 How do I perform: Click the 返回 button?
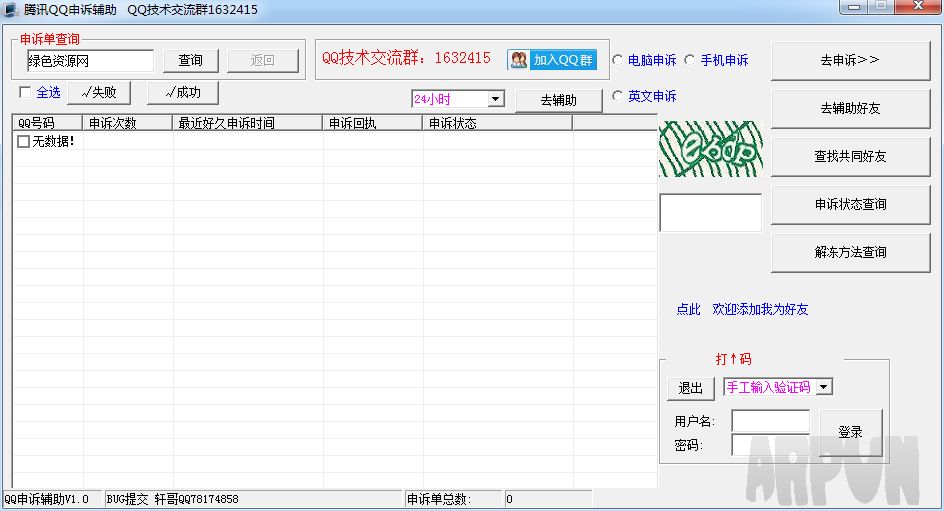(262, 60)
